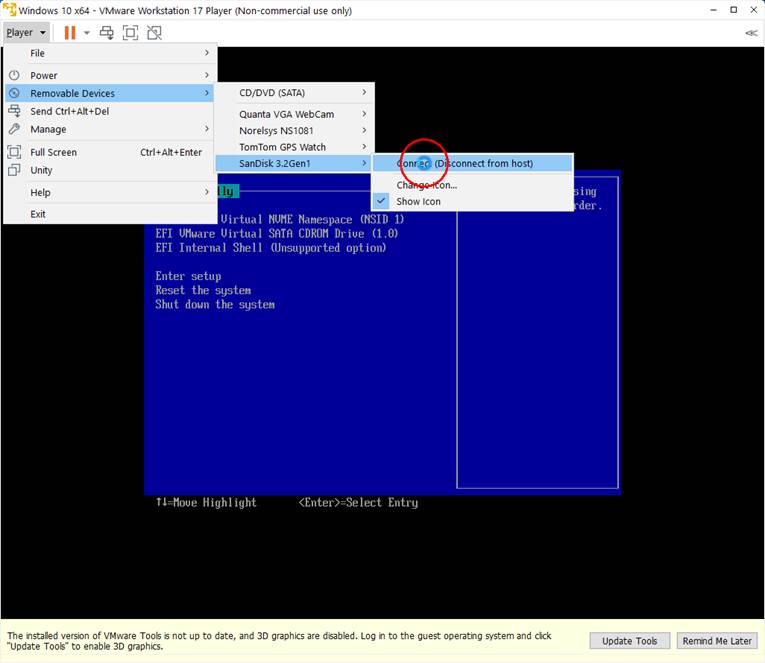Click Send Ctrl+Alt+Del toolbar icon
Image resolution: width=765 pixels, height=663 pixels.
click(106, 32)
